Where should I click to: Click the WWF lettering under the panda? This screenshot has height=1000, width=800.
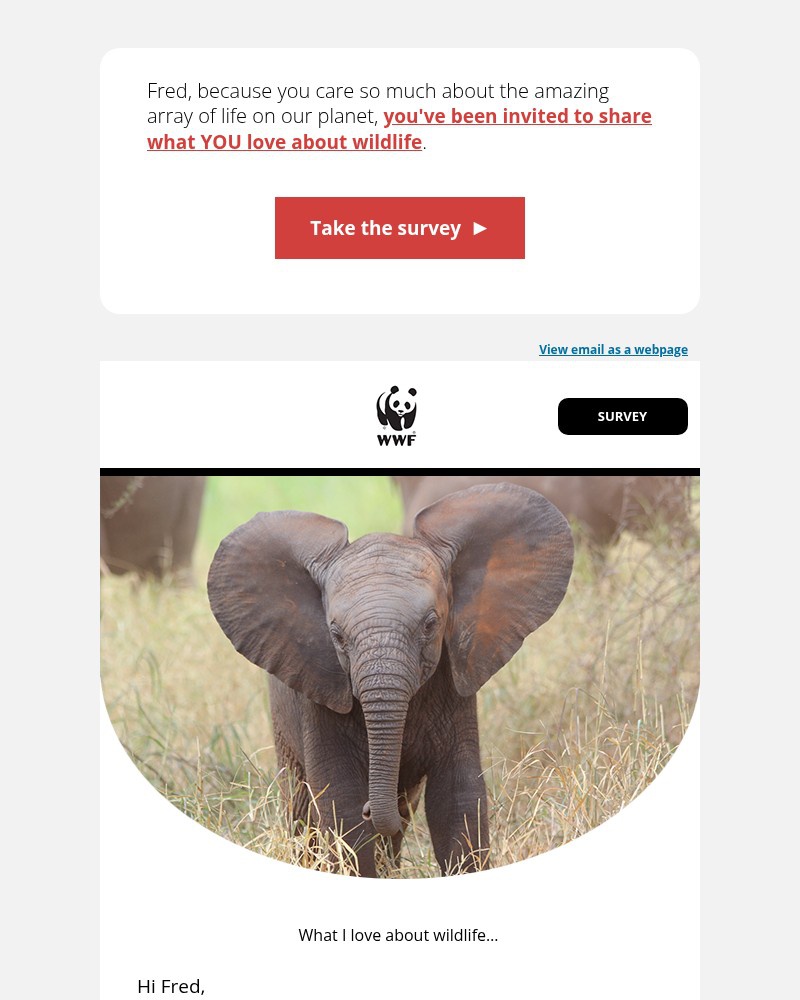[396, 440]
